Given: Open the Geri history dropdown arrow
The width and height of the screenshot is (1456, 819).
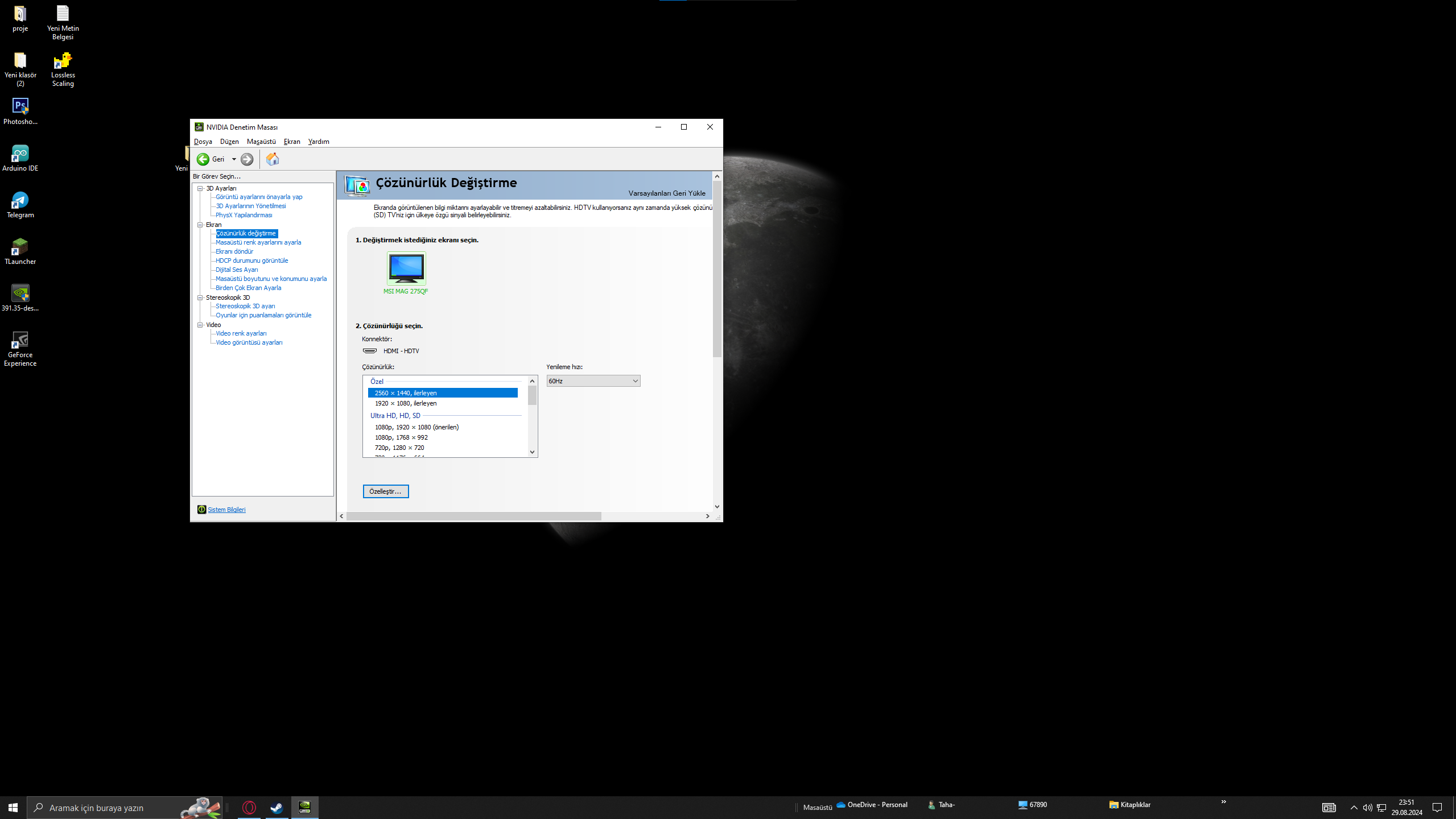Looking at the screenshot, I should tap(234, 159).
